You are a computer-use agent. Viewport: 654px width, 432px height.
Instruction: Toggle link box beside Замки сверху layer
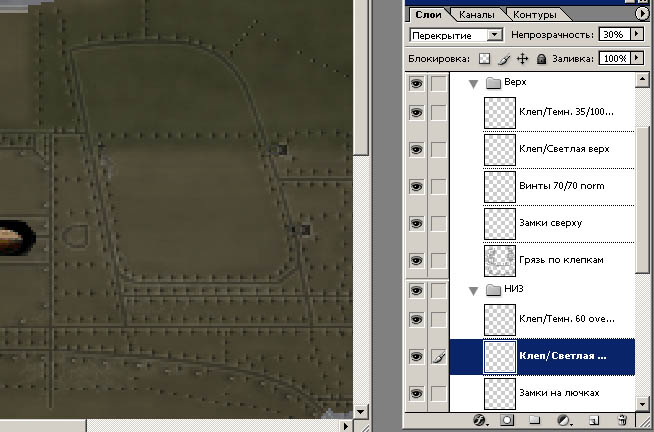coord(438,223)
